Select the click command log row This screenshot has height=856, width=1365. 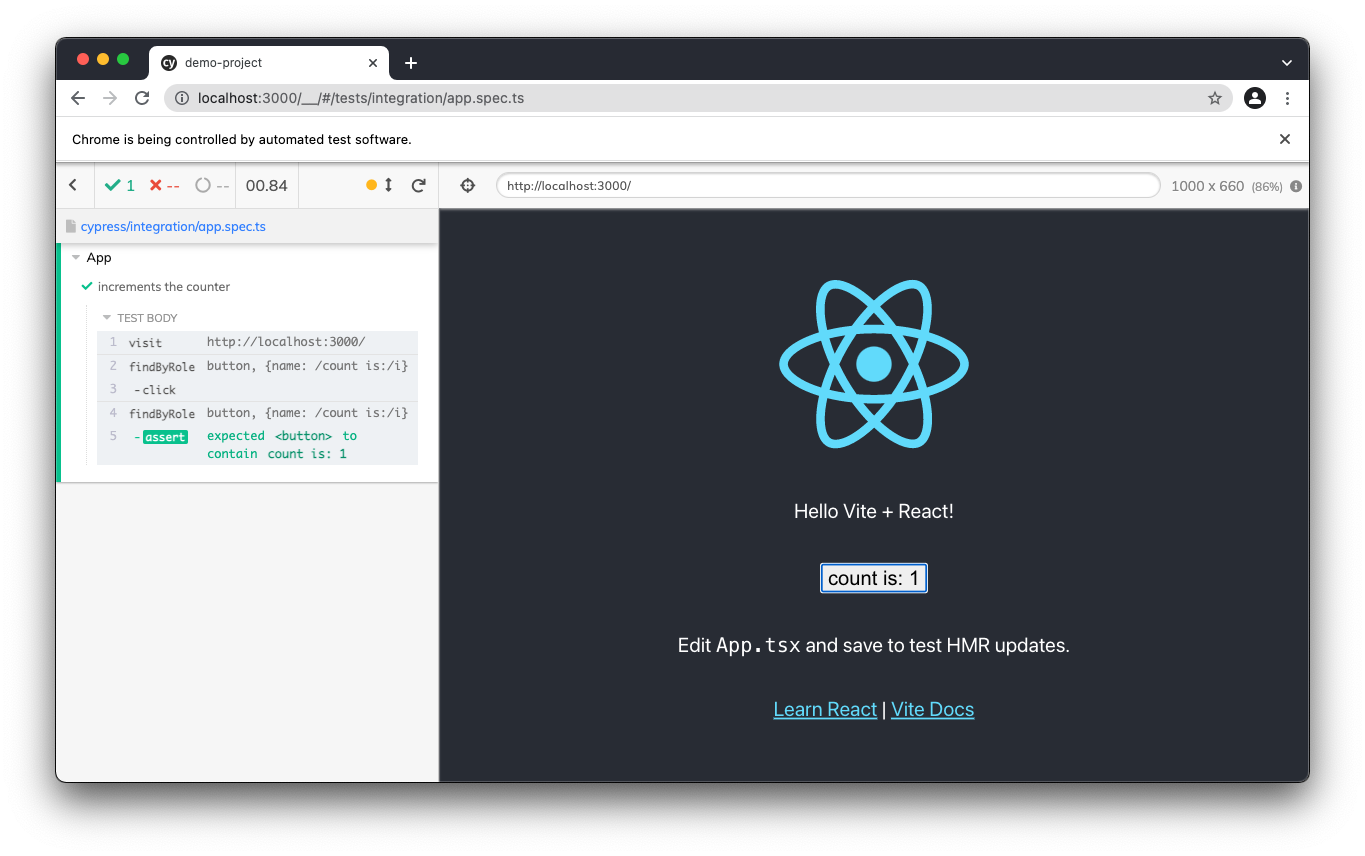[257, 390]
